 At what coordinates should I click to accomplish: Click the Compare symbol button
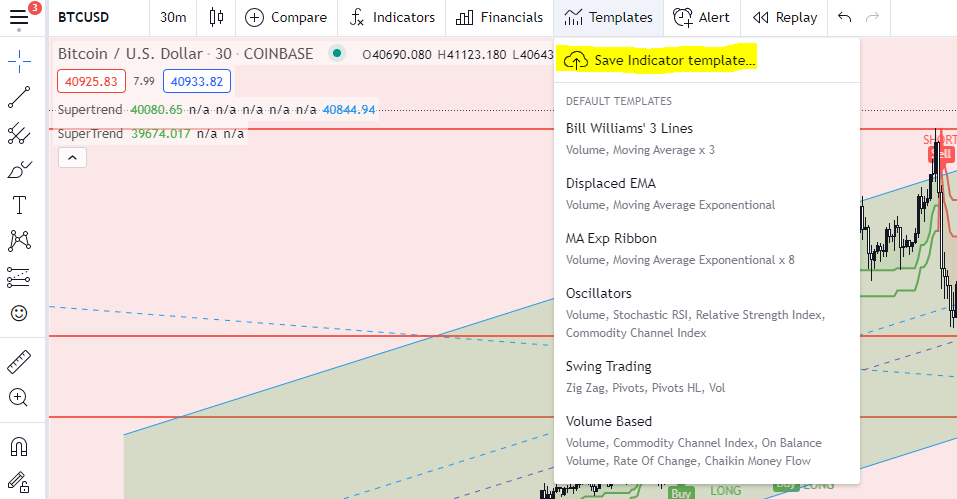pyautogui.click(x=286, y=18)
